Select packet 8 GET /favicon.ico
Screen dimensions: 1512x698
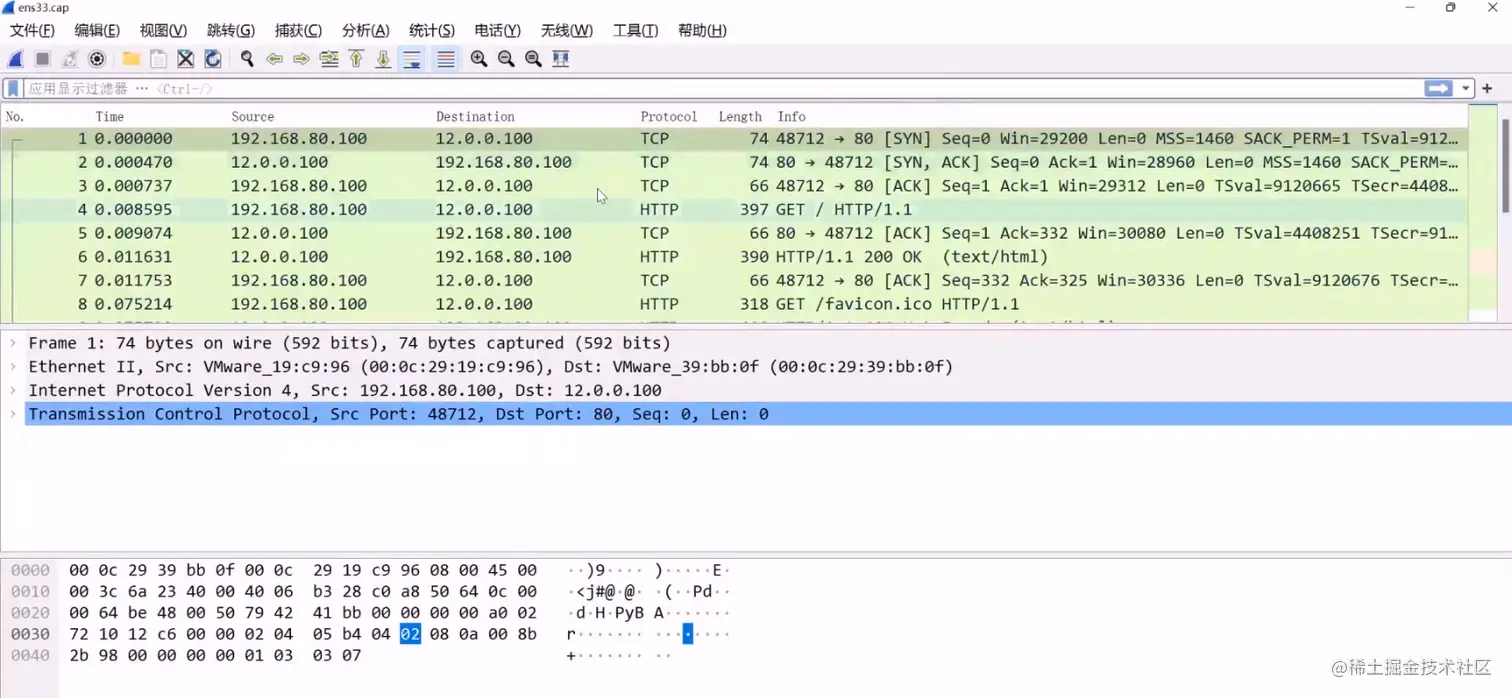pyautogui.click(x=735, y=304)
